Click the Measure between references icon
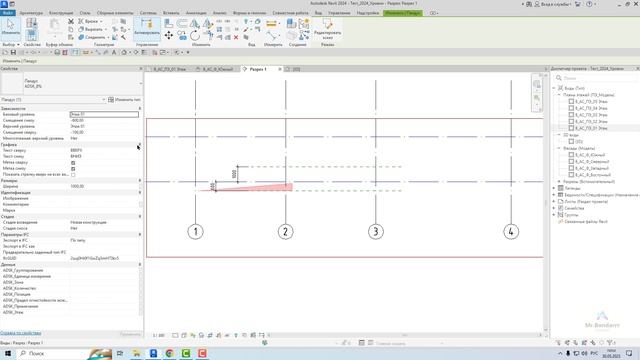Viewport: 640px width, 360px height. tap(271, 24)
